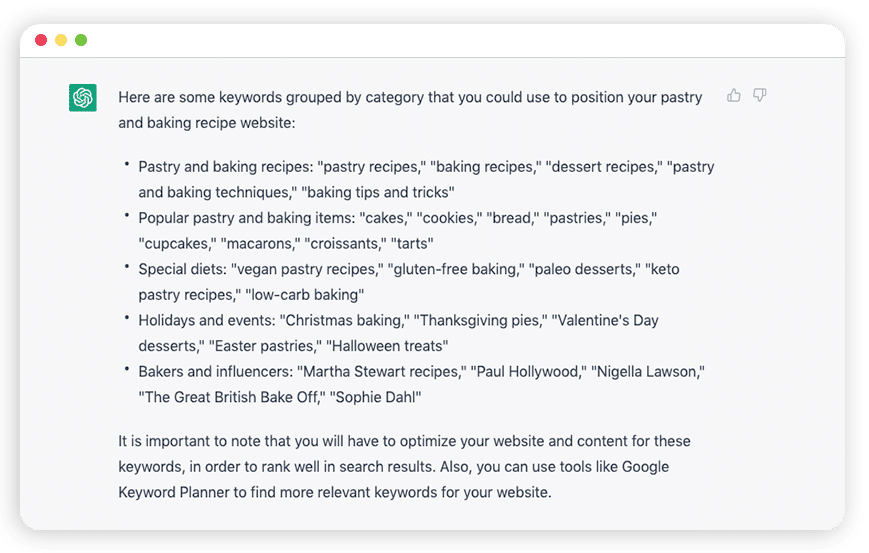
Task: Click the 'Holidays and events' bullet text
Action: (206, 320)
